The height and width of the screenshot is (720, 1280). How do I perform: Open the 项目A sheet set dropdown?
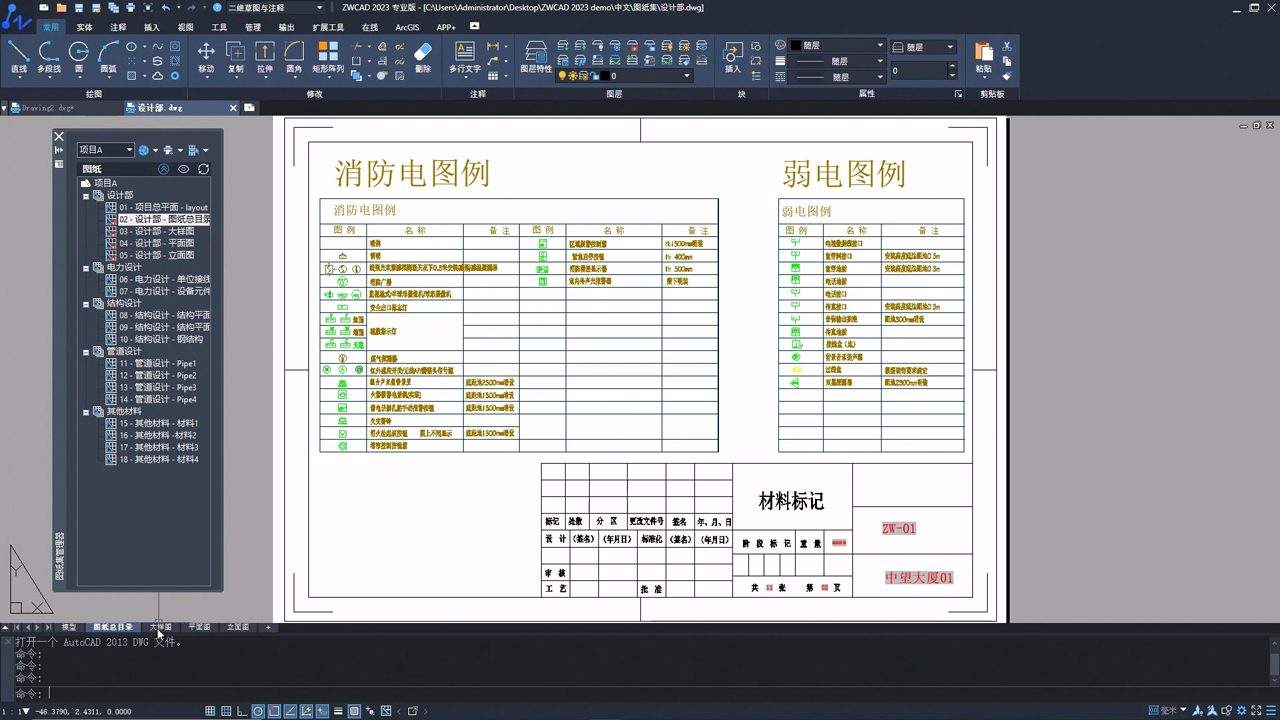106,150
